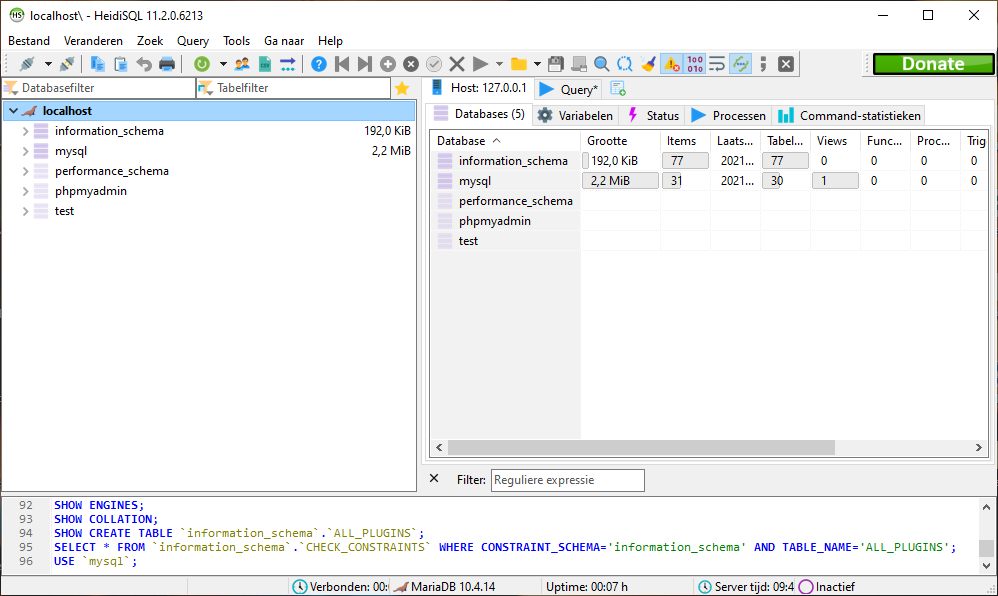Click the Reformat SQL broom icon
998x596 pixels.
(x=648, y=64)
